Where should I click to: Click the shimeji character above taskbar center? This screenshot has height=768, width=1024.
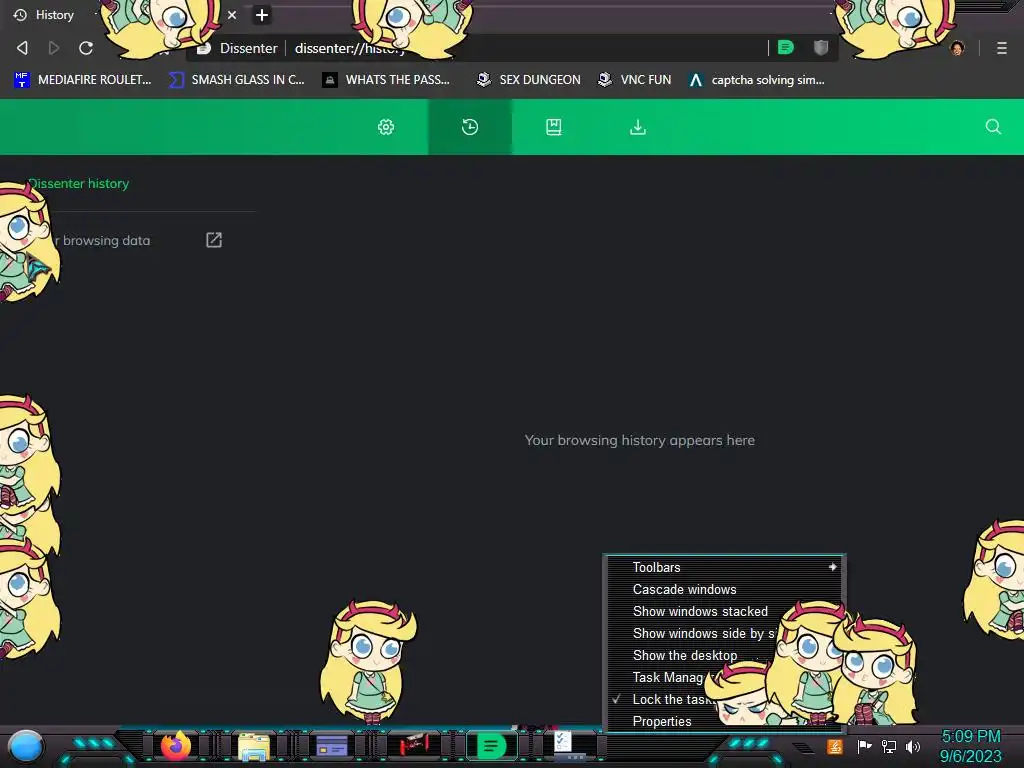click(x=368, y=661)
